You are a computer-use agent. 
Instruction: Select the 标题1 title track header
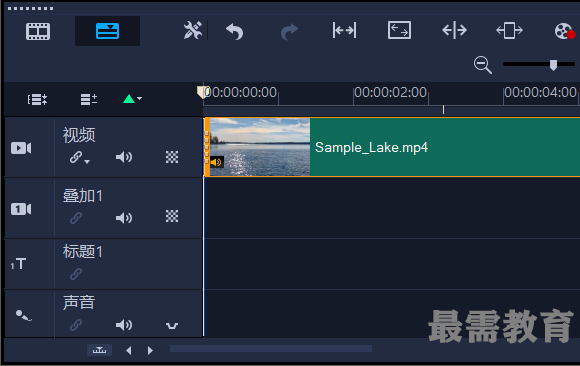coord(104,264)
